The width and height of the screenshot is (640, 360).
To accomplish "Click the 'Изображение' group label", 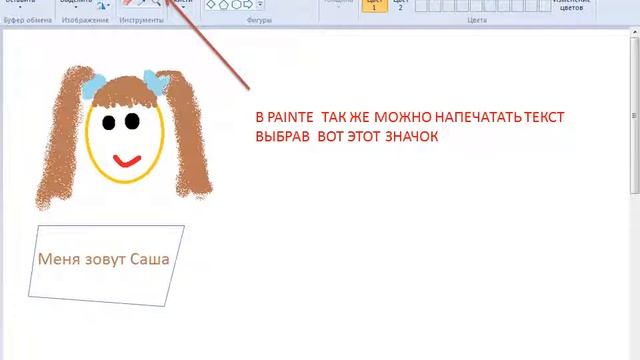I will 85,20.
